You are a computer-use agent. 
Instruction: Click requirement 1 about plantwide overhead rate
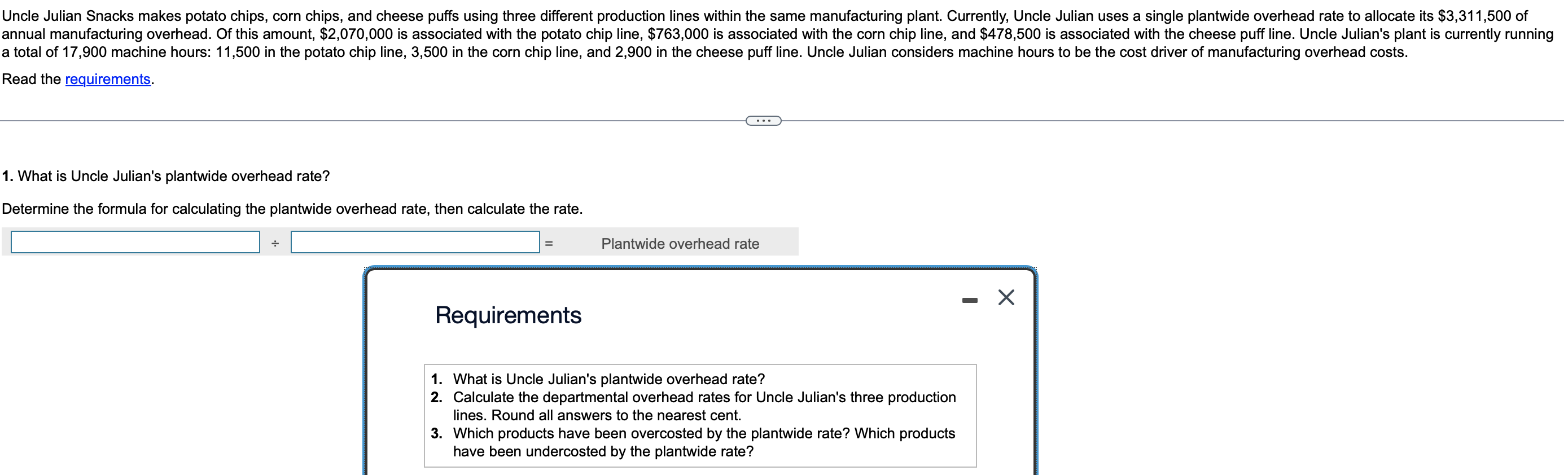[x=608, y=379]
